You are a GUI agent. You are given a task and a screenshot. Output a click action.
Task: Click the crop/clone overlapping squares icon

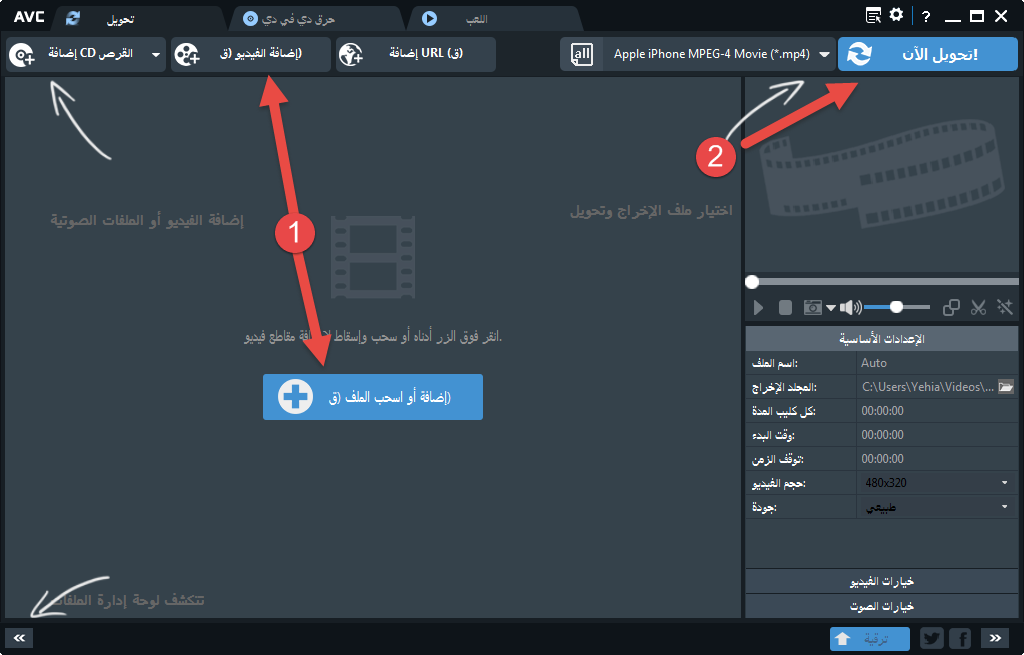pyautogui.click(x=952, y=307)
